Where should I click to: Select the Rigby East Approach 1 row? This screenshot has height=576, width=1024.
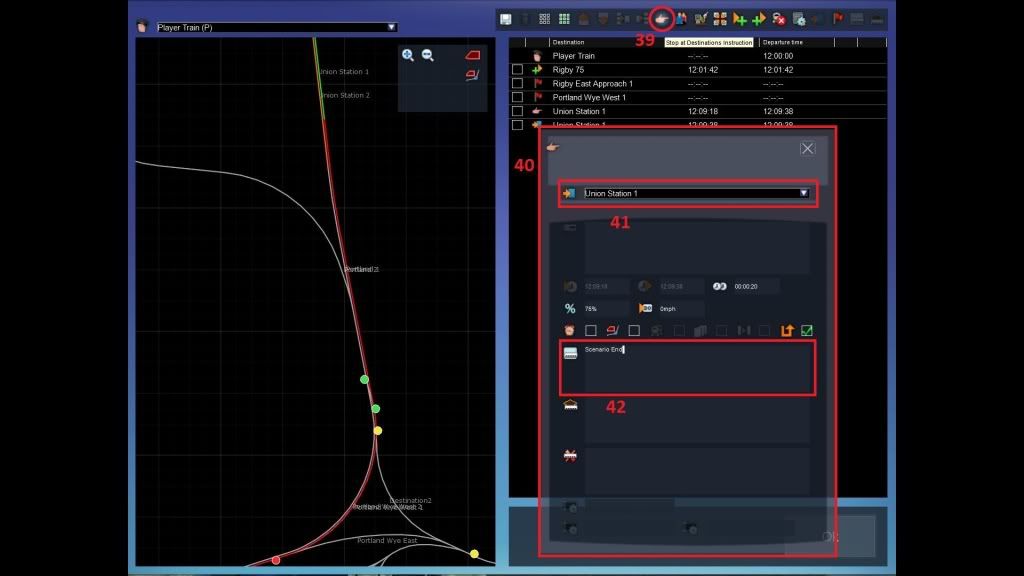(697, 84)
